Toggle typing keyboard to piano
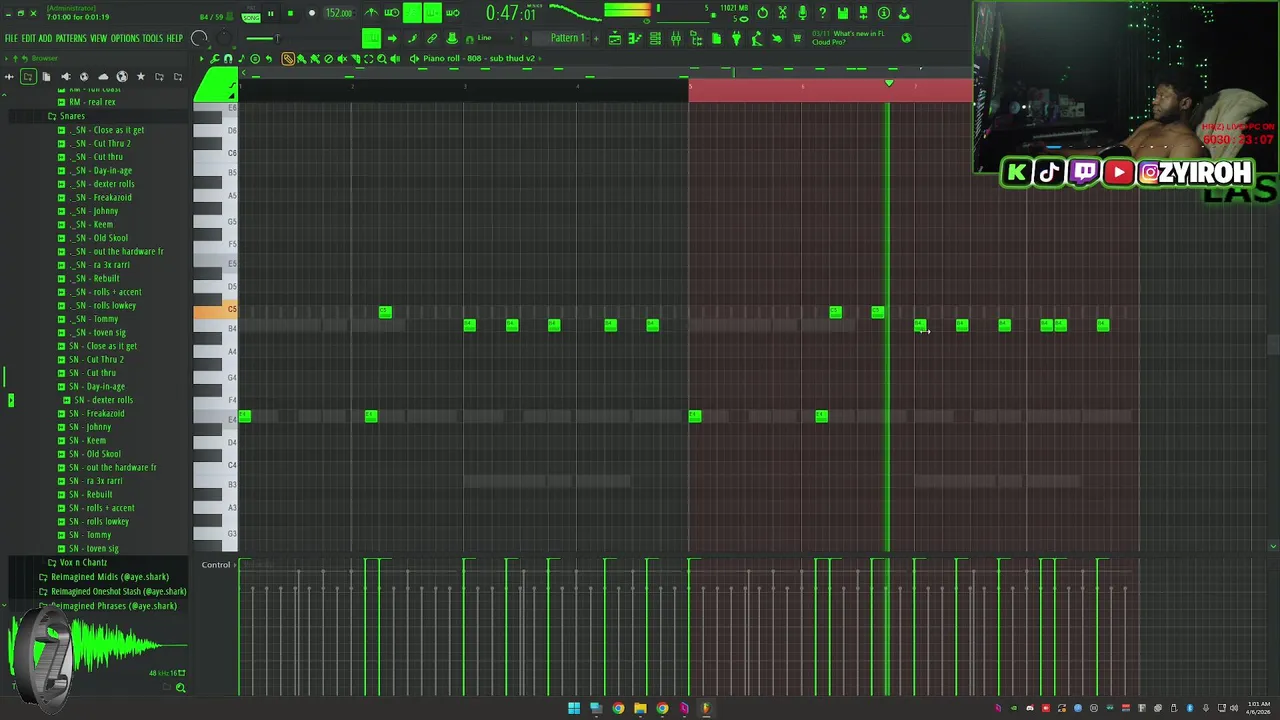Image resolution: width=1280 pixels, height=720 pixels. tap(371, 38)
